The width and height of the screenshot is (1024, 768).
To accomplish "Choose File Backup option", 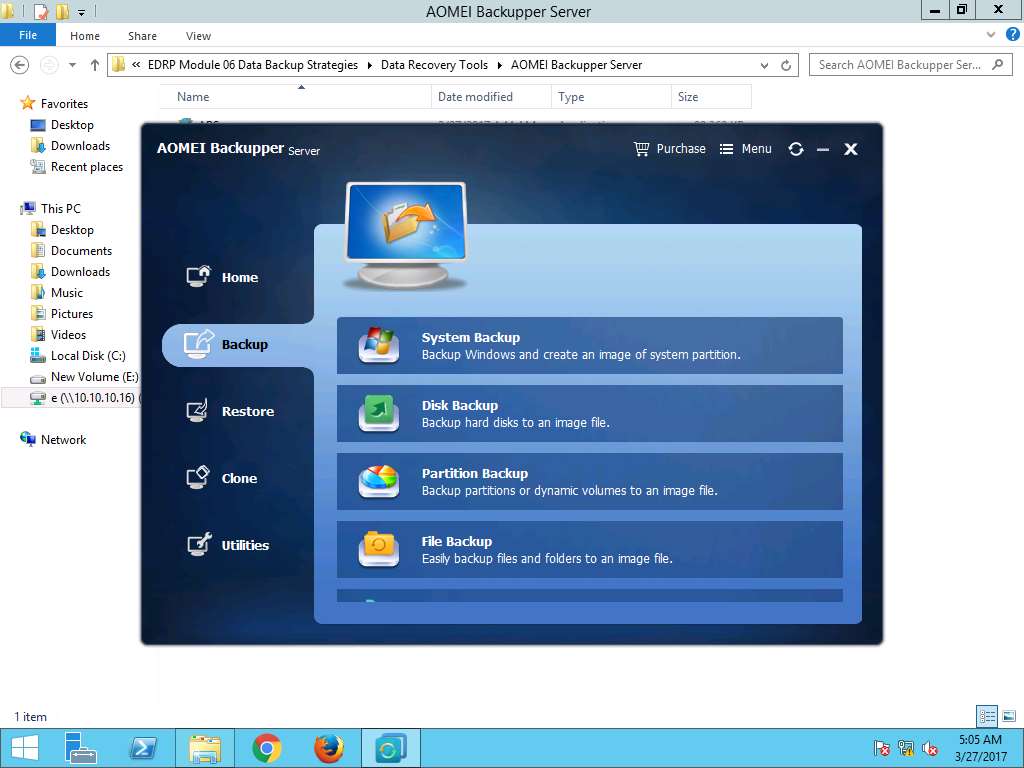I will pos(590,549).
